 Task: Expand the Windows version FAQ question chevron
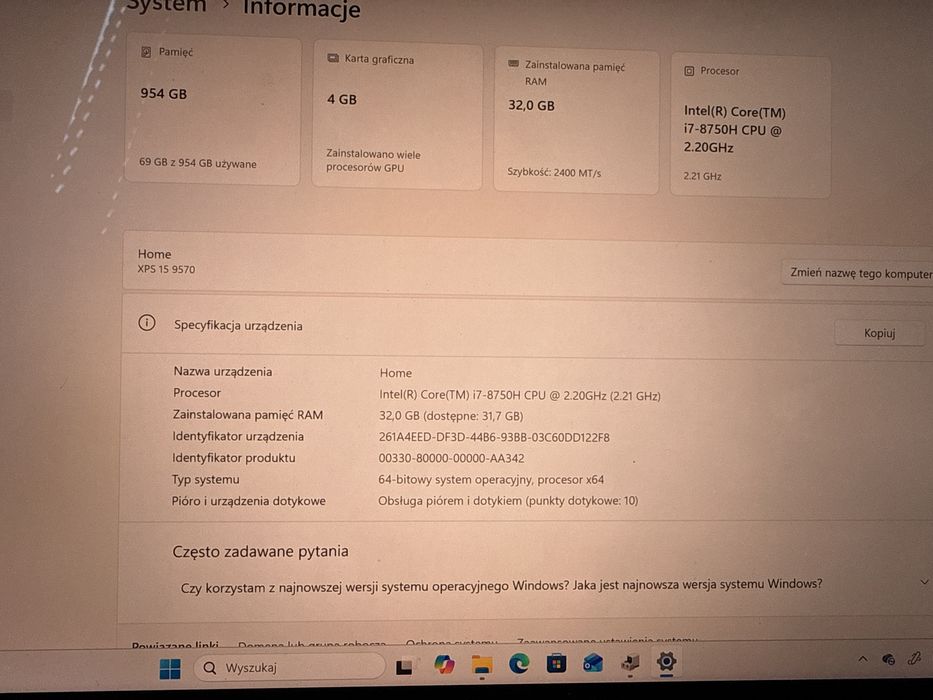924,582
